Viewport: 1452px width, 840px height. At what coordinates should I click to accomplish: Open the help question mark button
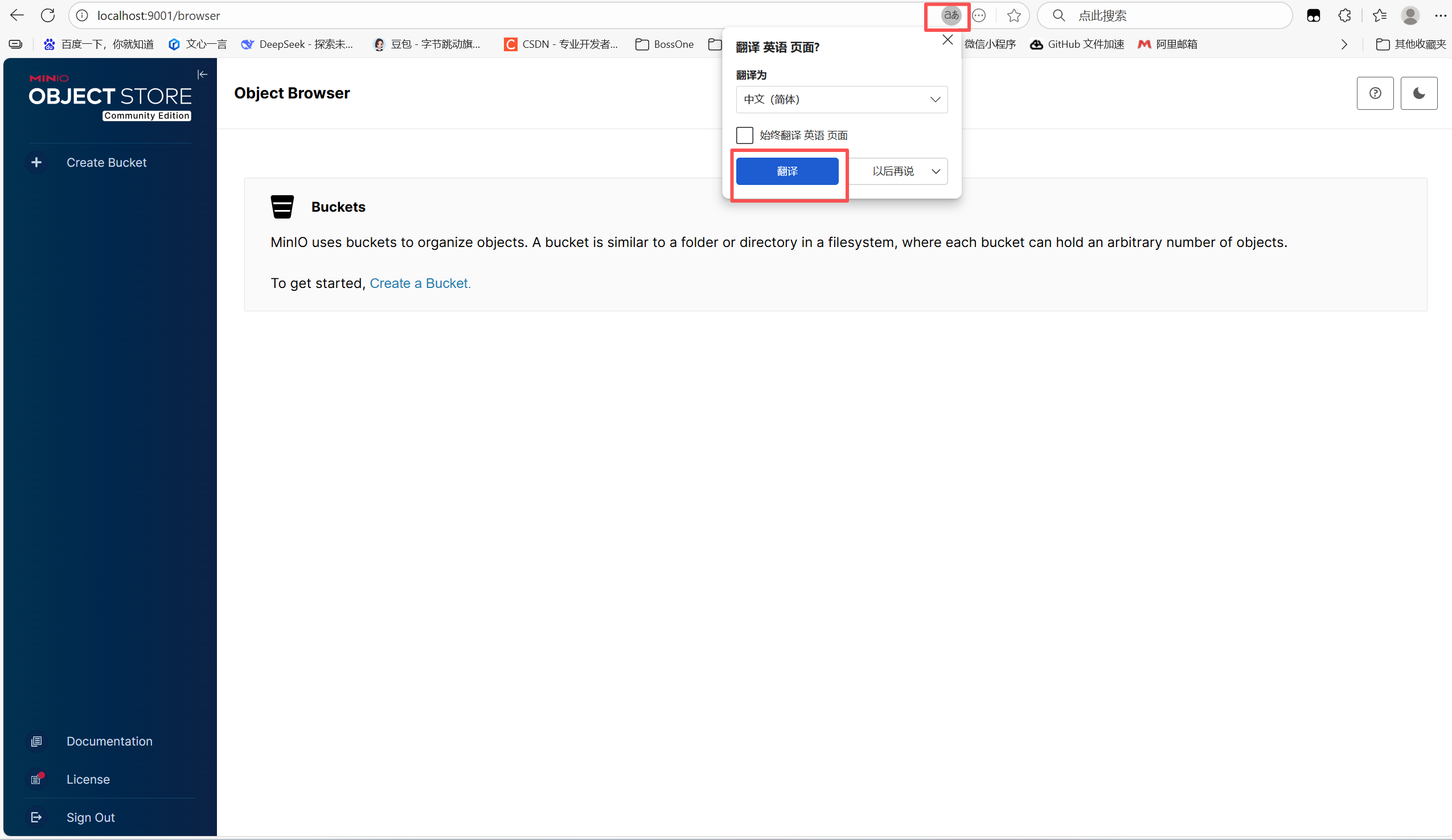tap(1375, 93)
